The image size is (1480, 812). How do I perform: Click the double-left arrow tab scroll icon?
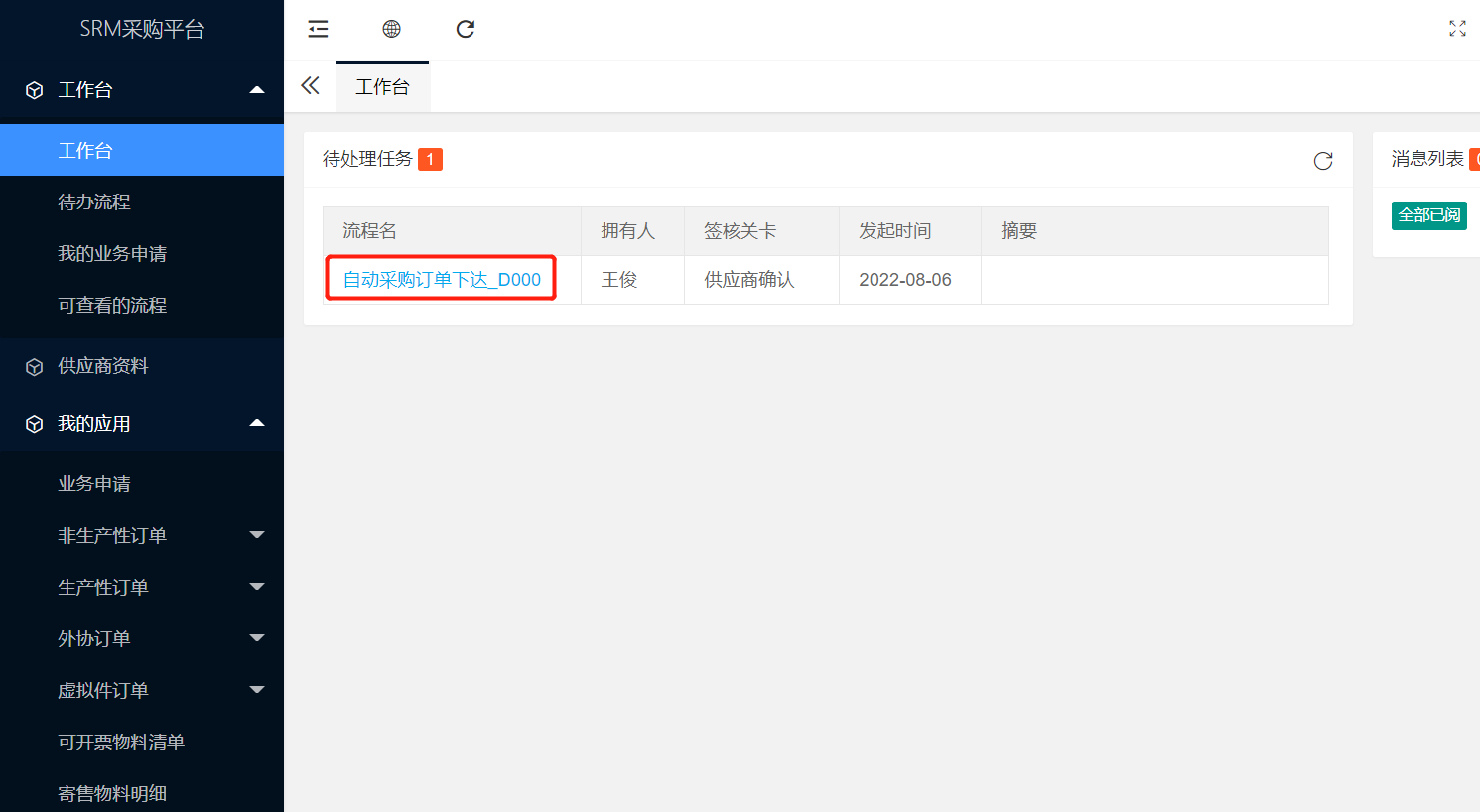(x=311, y=86)
